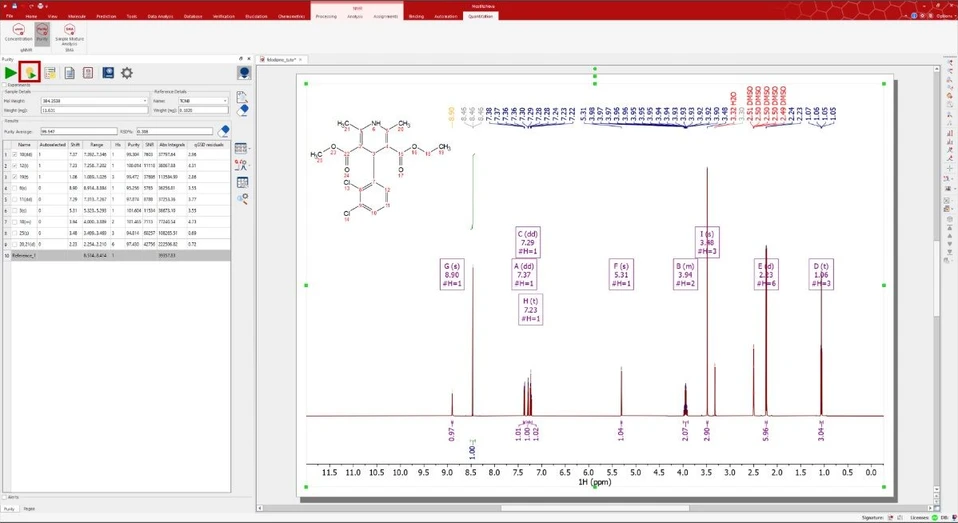Click the topmost zoom tool in right vertical toolbar
Viewport: 958px width, 523px height.
949,63
